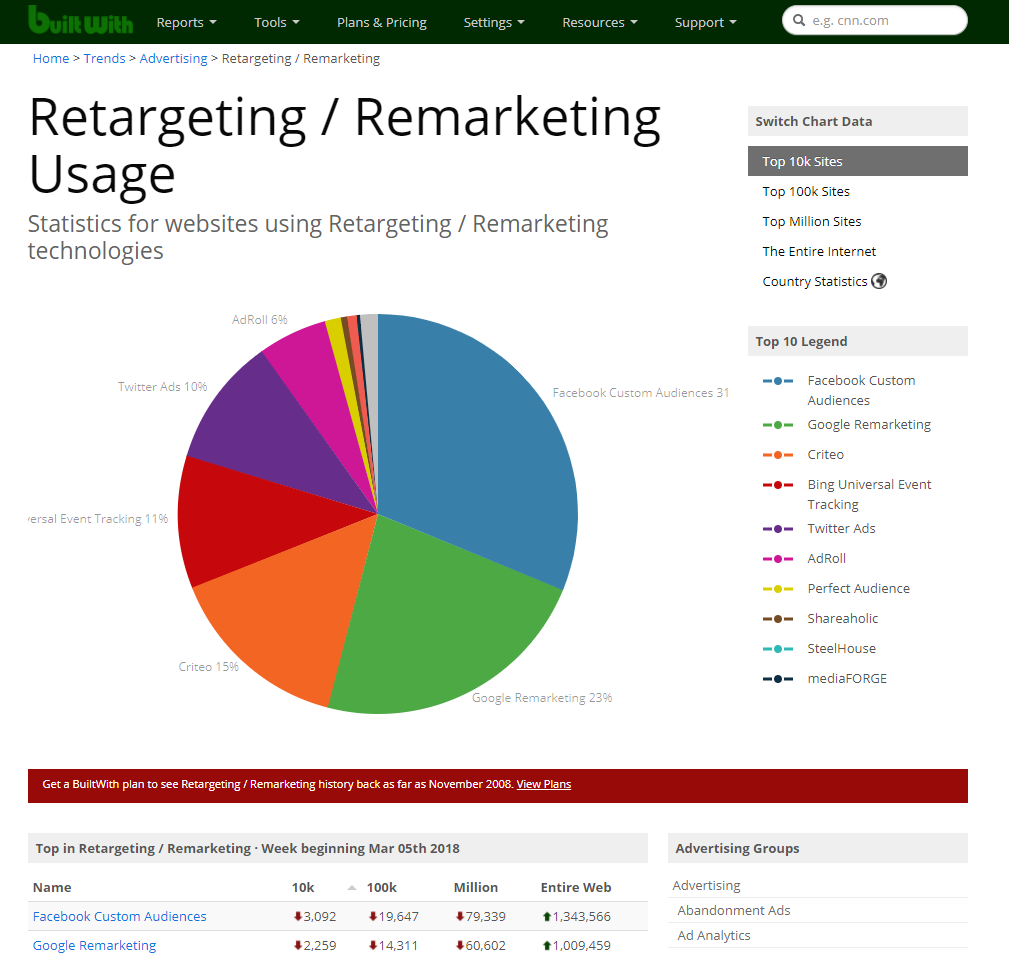Sort table by the 10k column header
Screen dimensions: 1009x954
click(303, 887)
